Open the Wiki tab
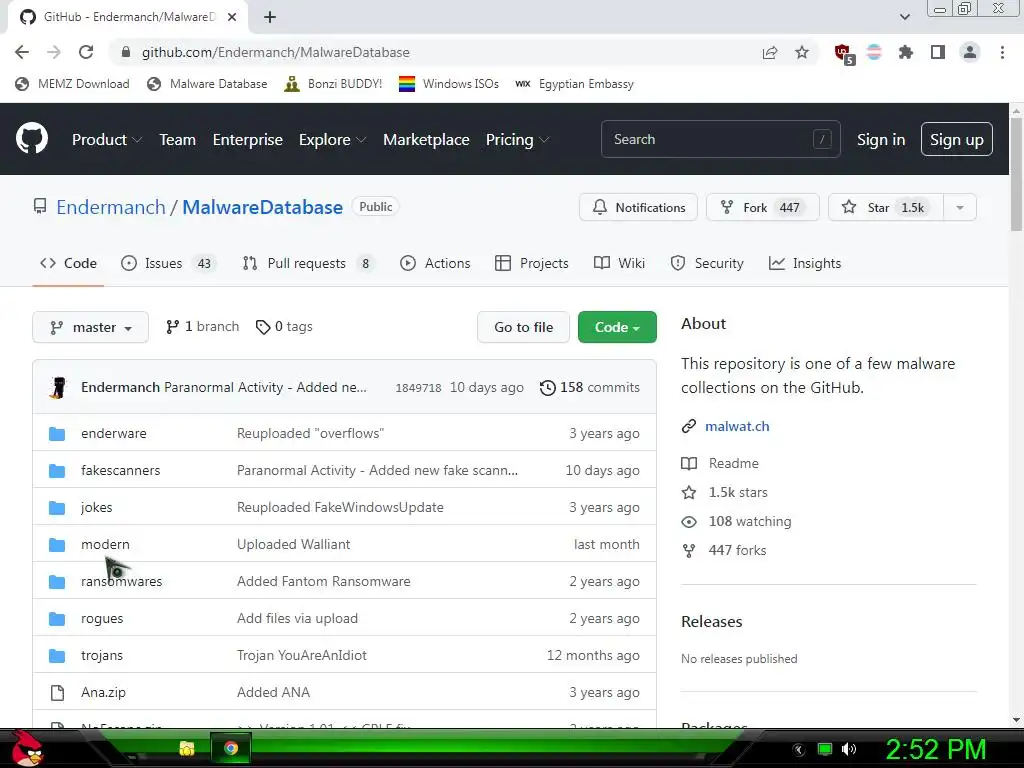This screenshot has height=768, width=1024. [619, 263]
